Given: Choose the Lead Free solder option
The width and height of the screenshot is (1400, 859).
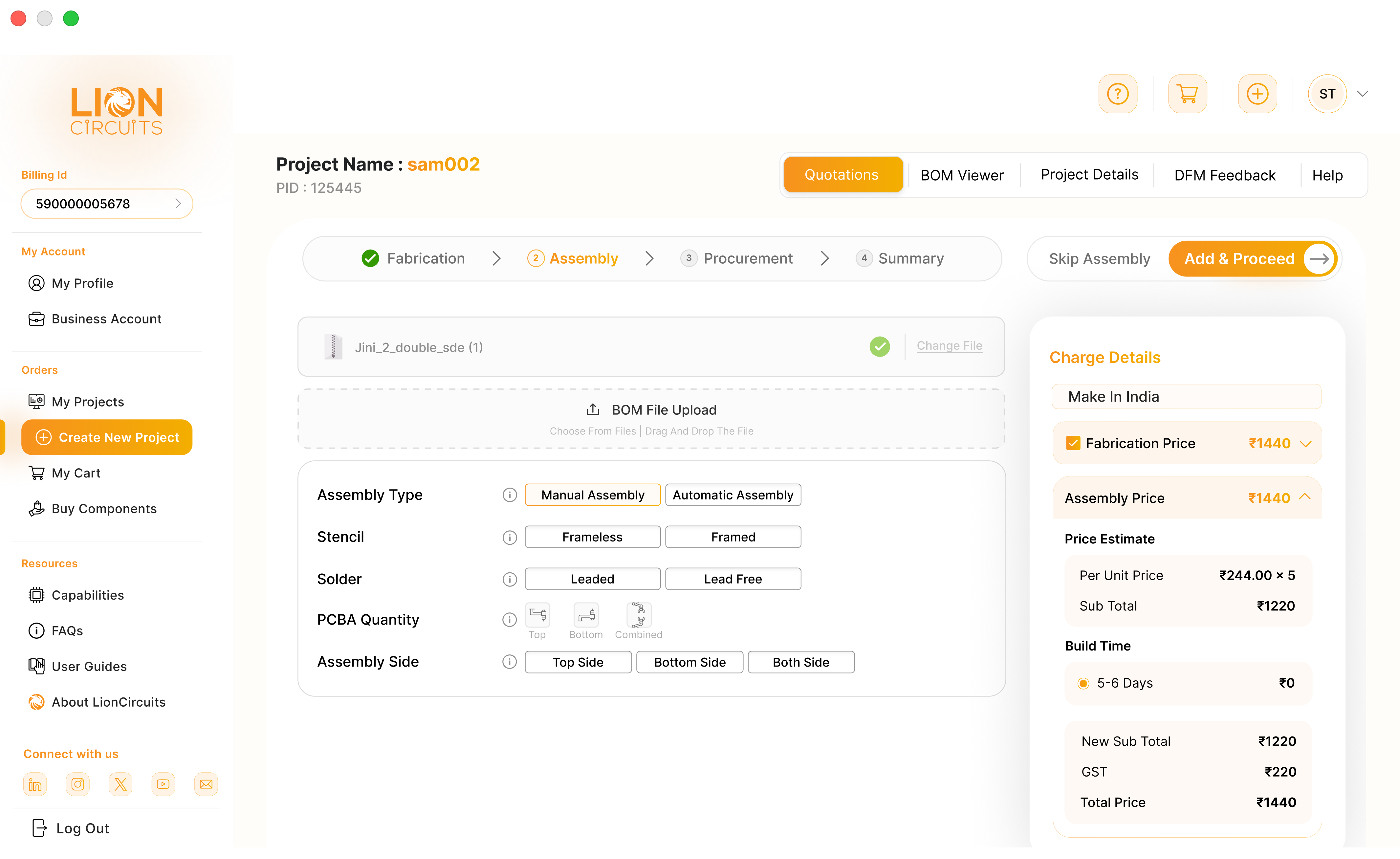Looking at the screenshot, I should click(733, 579).
